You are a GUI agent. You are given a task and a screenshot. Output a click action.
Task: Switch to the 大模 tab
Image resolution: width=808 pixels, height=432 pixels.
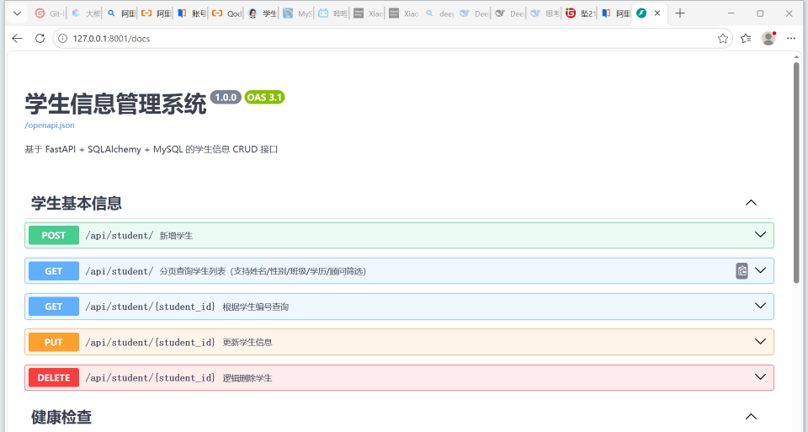click(85, 13)
